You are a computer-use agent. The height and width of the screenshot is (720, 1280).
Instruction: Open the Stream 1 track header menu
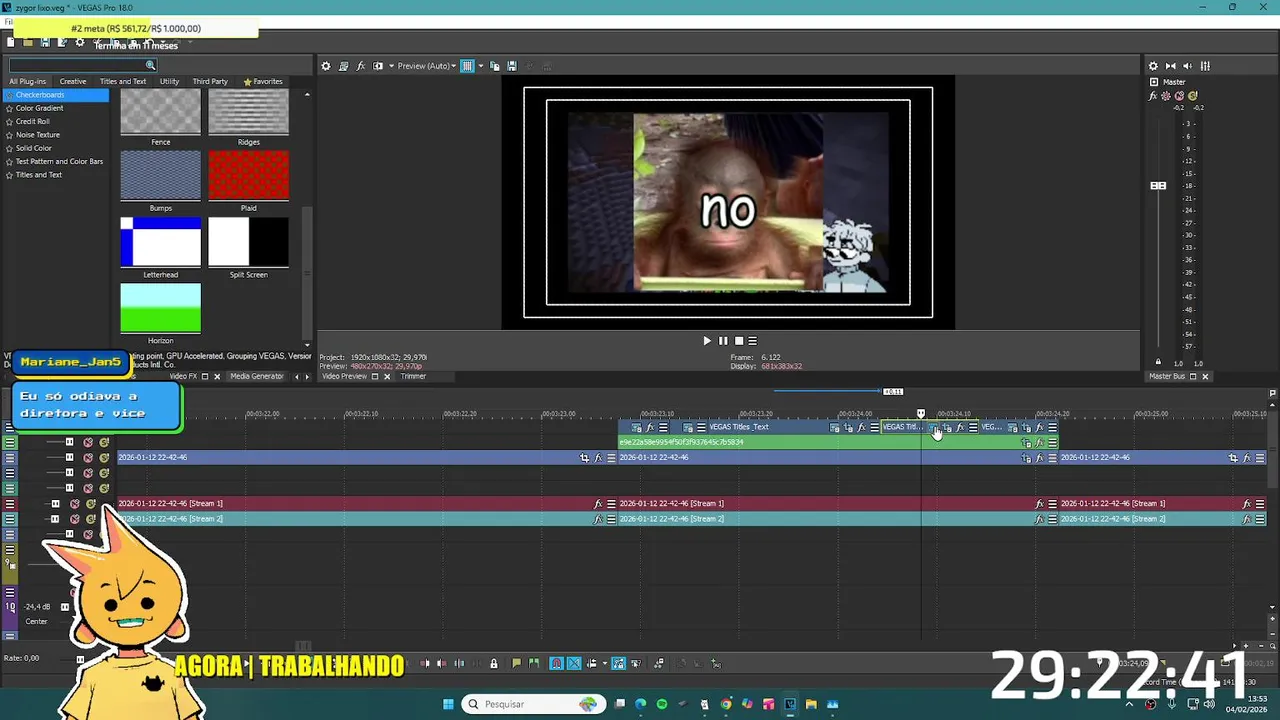point(10,504)
